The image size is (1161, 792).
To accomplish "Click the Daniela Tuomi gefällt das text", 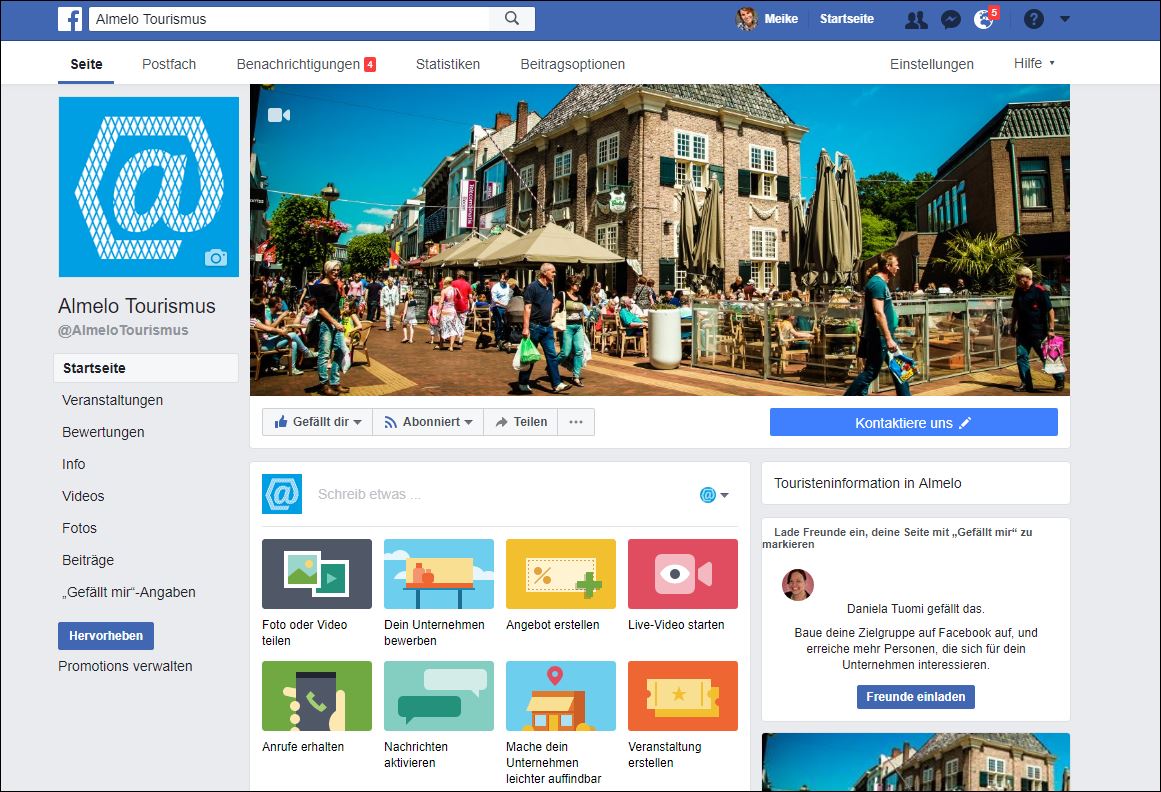I will point(916,609).
